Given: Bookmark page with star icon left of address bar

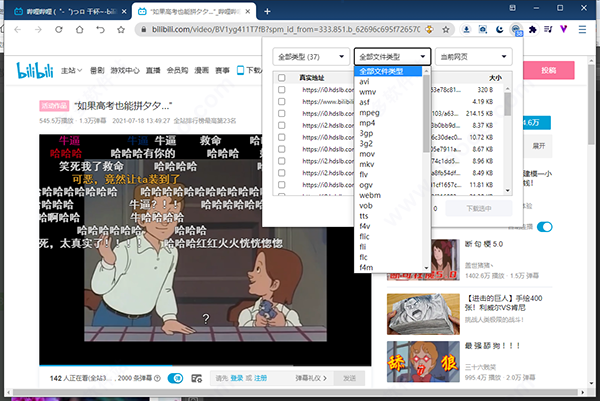Looking at the screenshot, I should (x=121, y=29).
